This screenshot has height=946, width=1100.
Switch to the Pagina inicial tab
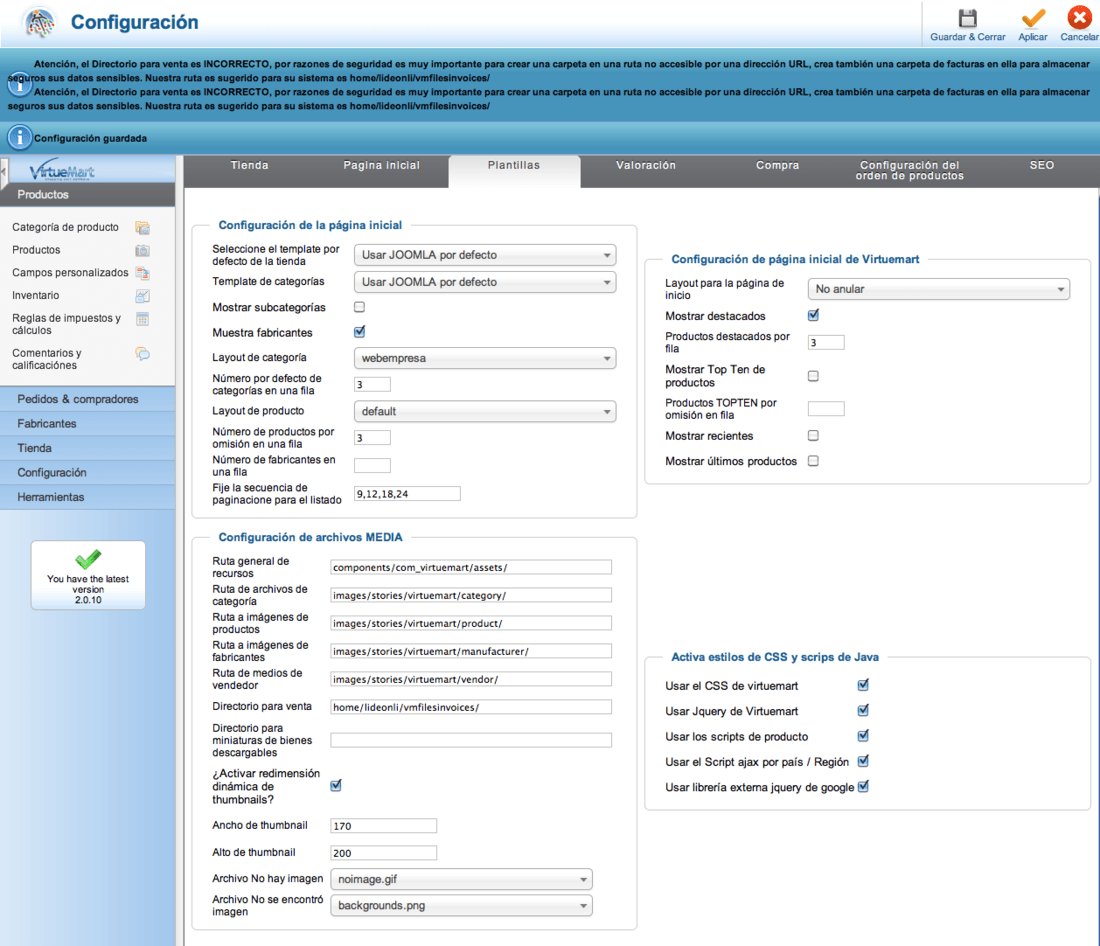(x=382, y=166)
